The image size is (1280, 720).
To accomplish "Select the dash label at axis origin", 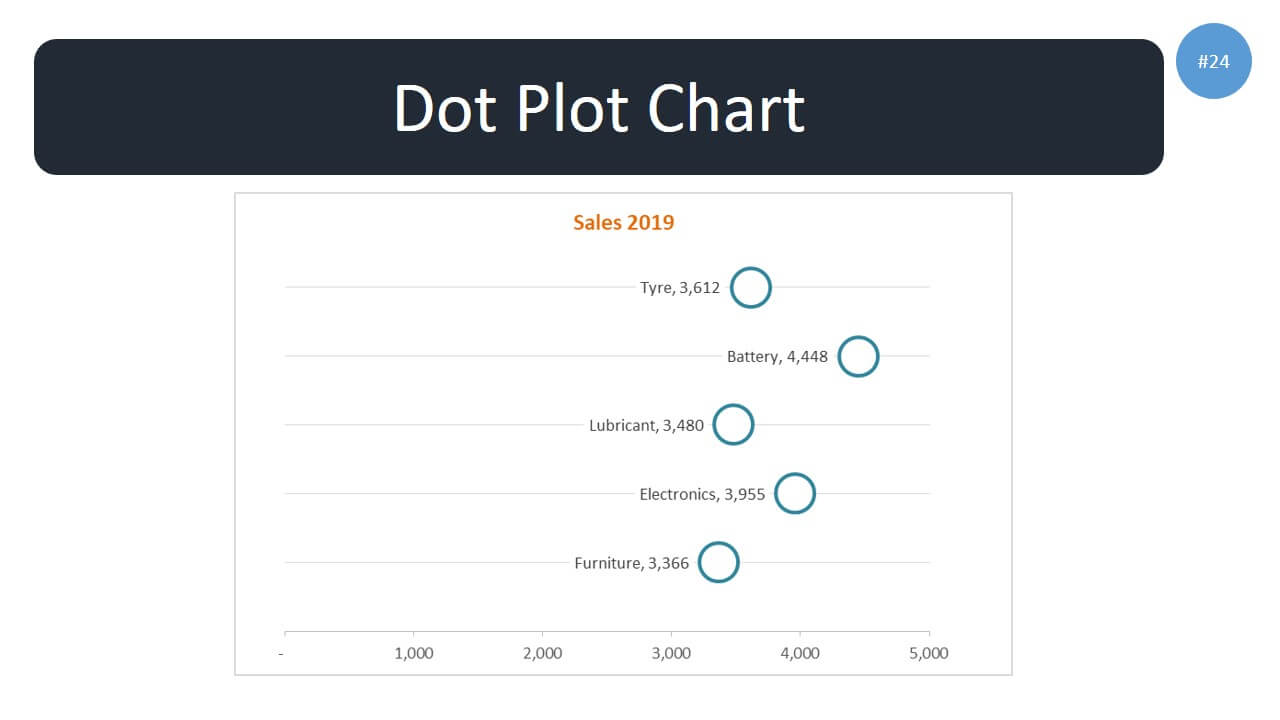I will (281, 653).
